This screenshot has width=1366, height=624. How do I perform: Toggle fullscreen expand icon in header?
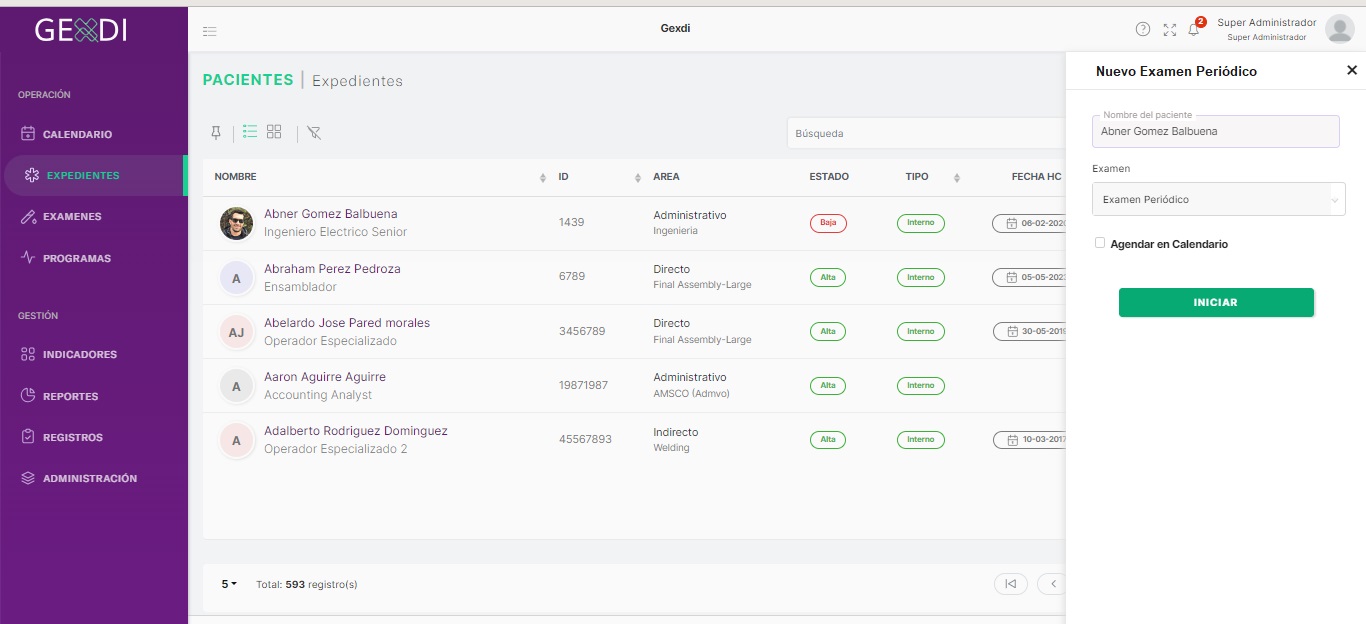1170,30
